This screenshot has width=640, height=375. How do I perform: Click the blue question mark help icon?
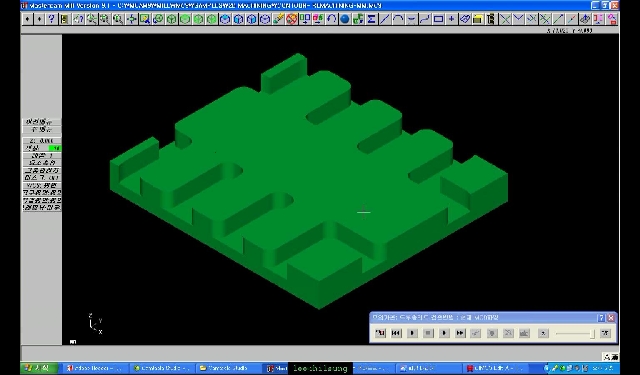(x=51, y=19)
